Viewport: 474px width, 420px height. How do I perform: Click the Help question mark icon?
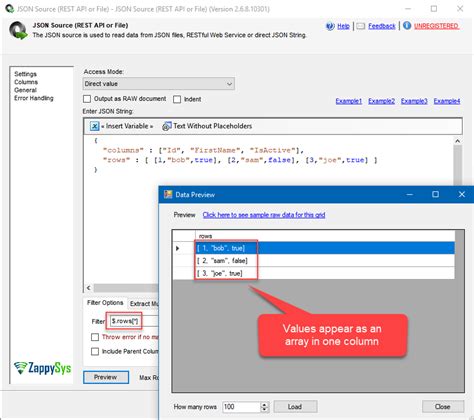(x=330, y=26)
